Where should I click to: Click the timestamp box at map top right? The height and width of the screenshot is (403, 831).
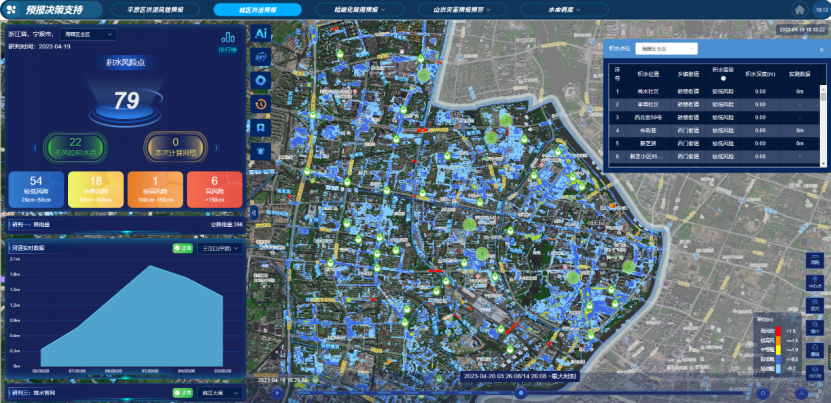pyautogui.click(x=800, y=30)
